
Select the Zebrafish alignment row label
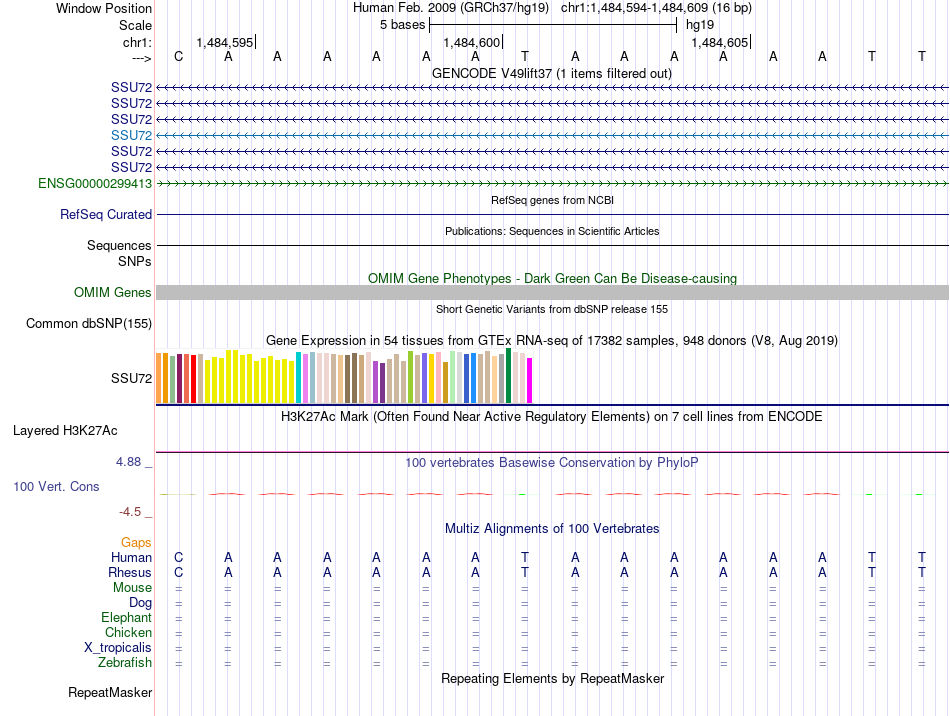point(125,663)
